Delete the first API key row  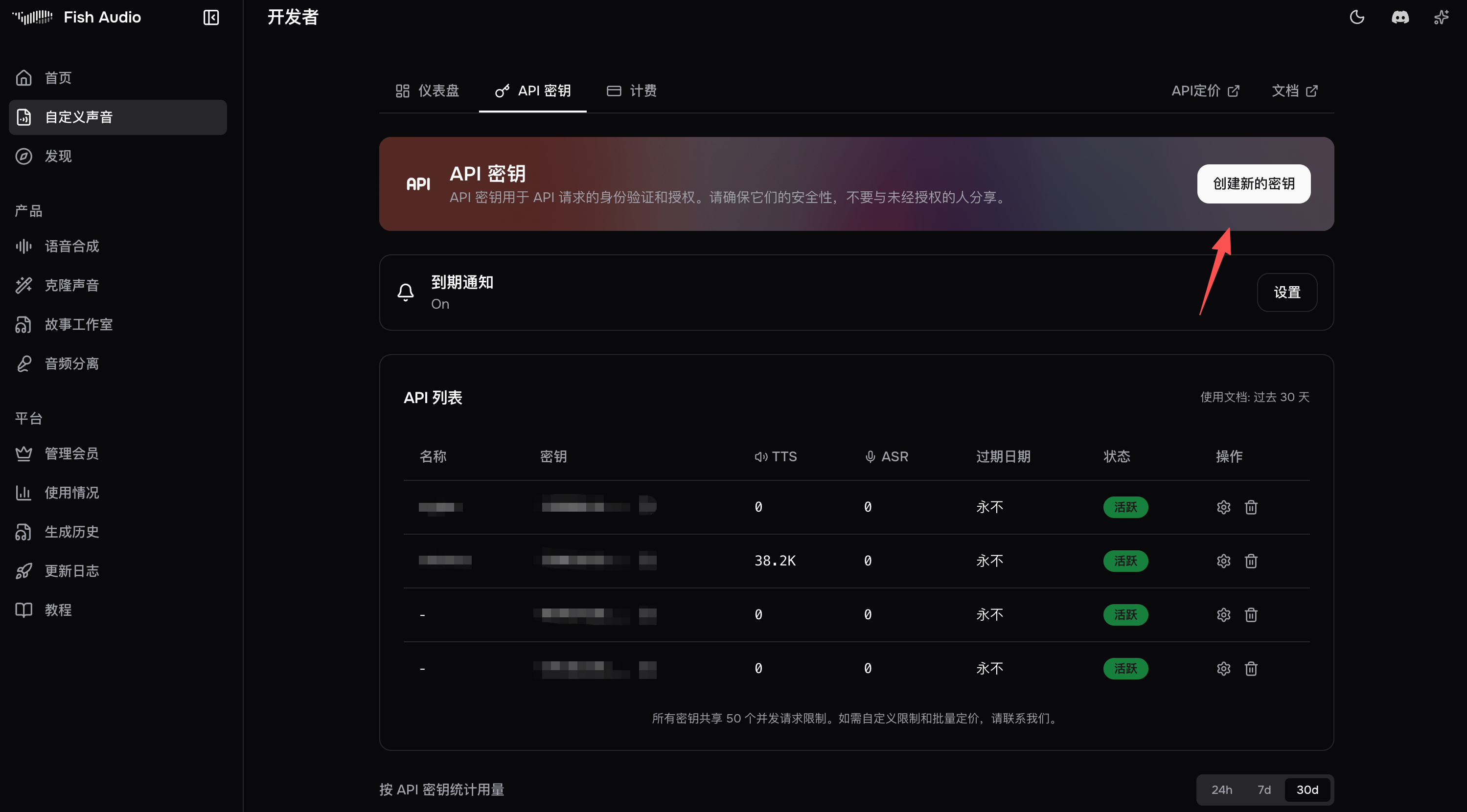(1251, 507)
